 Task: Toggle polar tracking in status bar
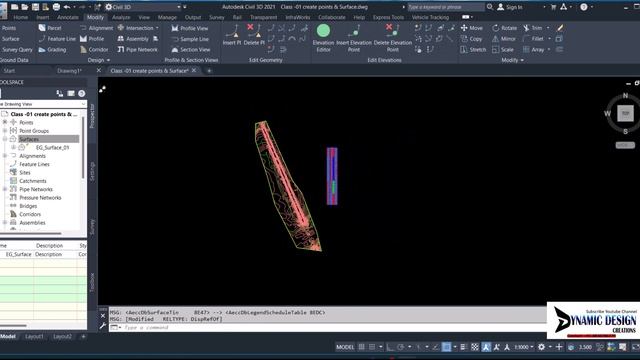[x=400, y=347]
